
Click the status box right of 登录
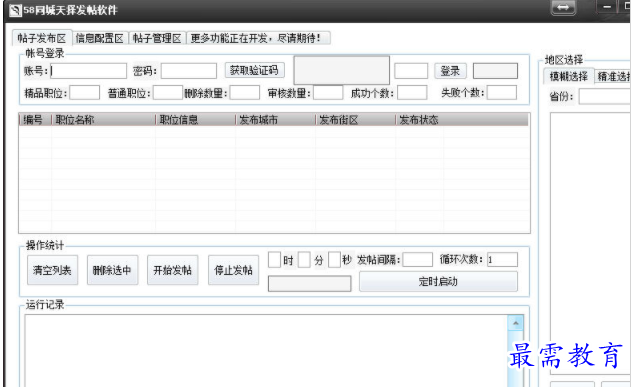tap(495, 71)
